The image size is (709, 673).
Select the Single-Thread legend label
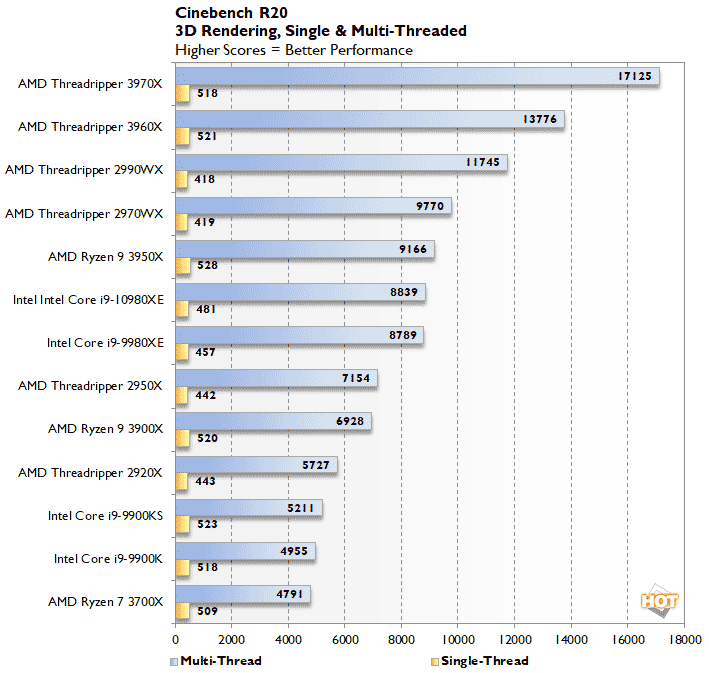485,661
